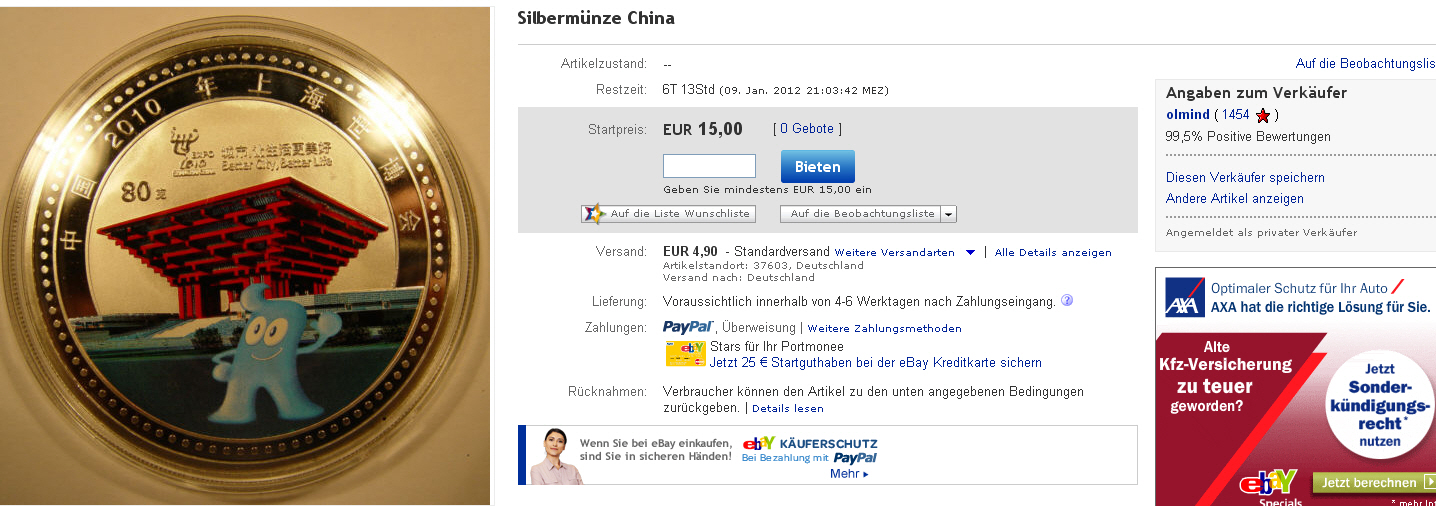Click Auf die Liste Wunschliste button
This screenshot has height=506, width=1436.
click(x=668, y=214)
